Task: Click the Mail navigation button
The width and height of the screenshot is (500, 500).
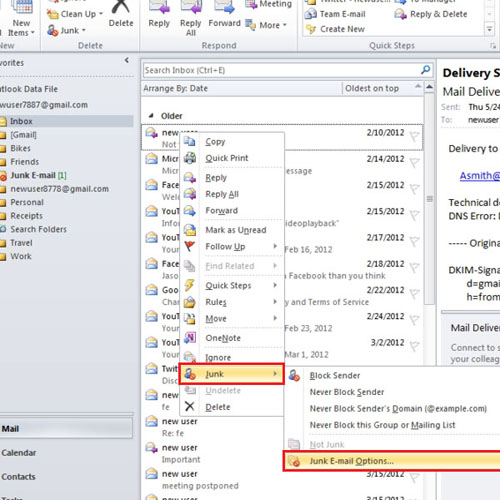Action: coord(66,429)
